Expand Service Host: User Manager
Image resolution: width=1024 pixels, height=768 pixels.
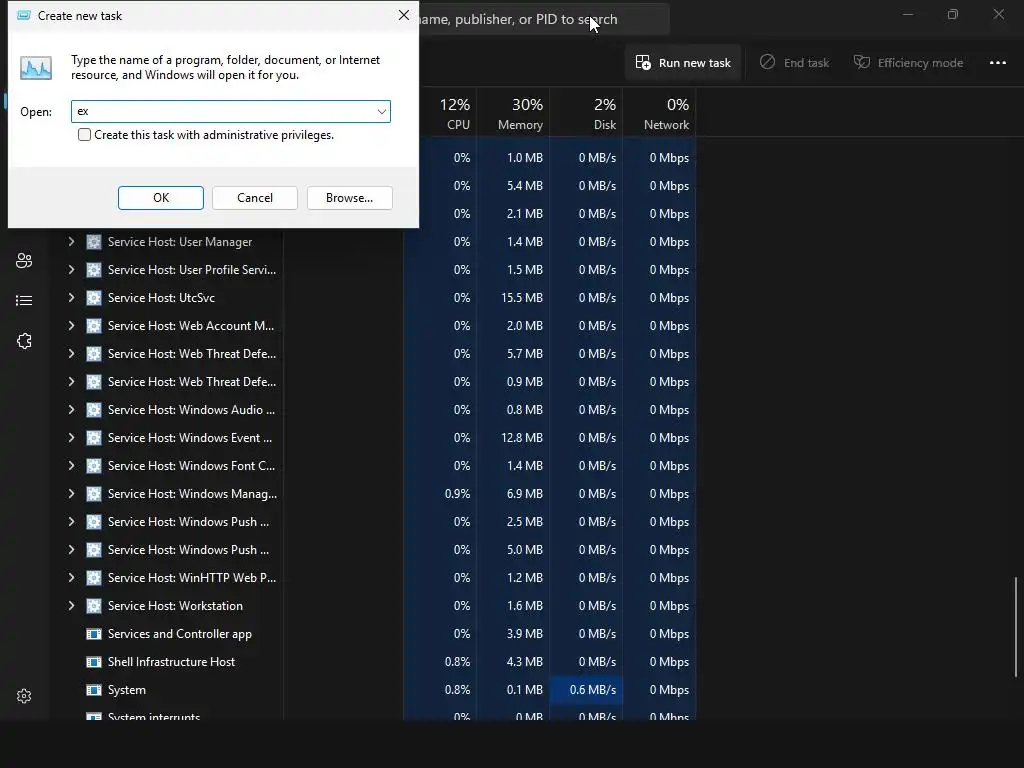click(71, 242)
